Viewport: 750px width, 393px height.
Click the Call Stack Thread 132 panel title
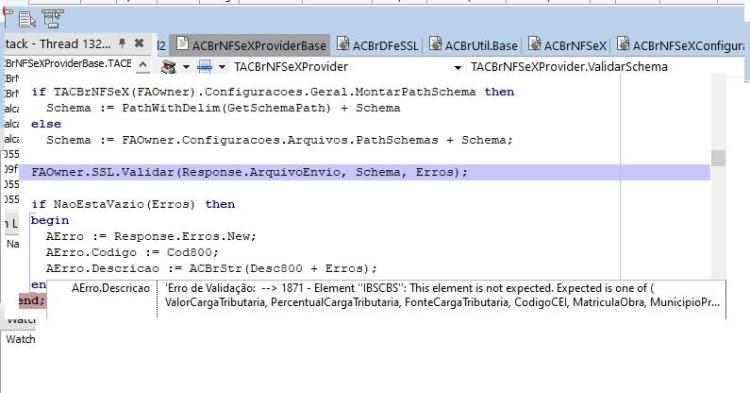[x=58, y=44]
